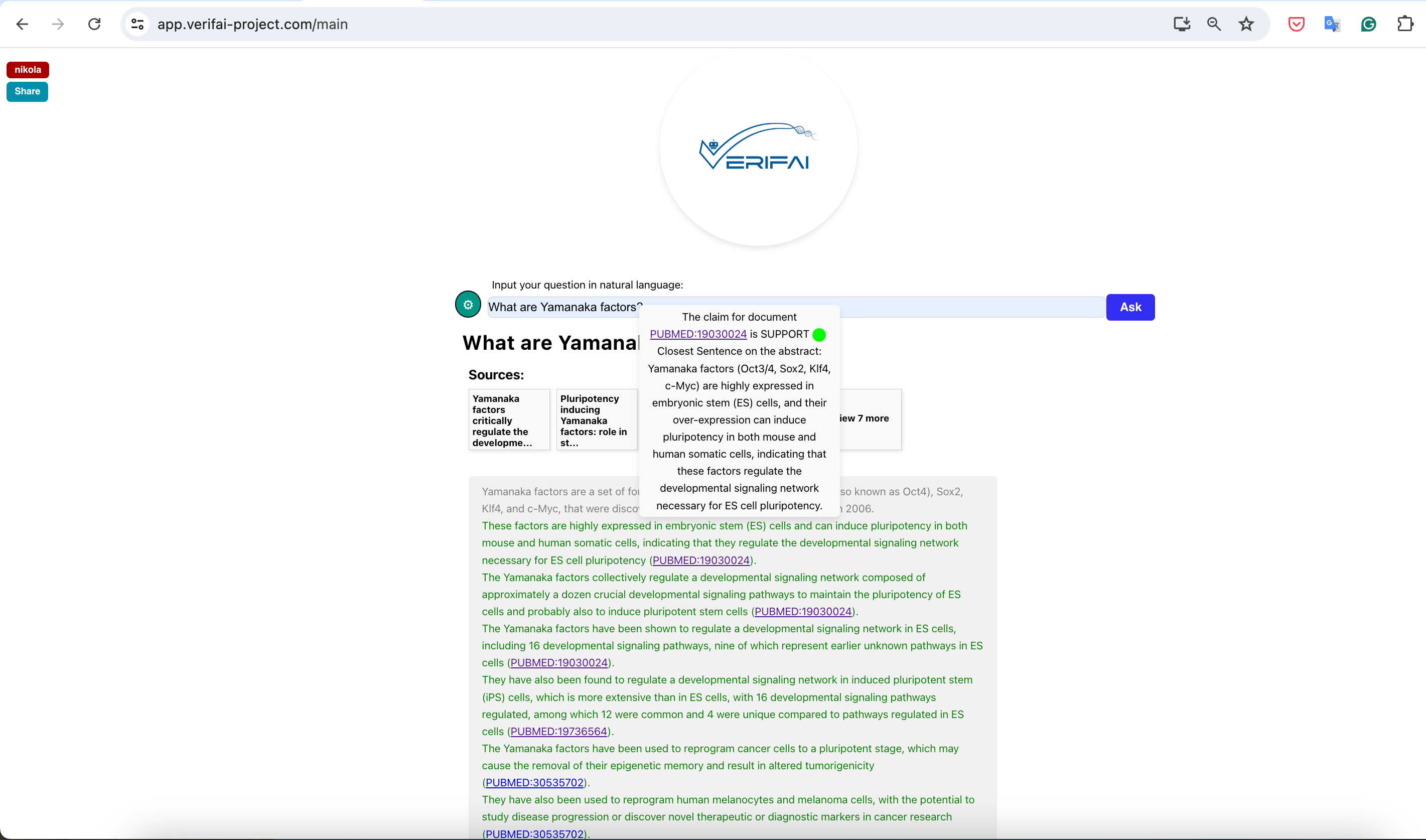Open site information icon beside URL
This screenshot has width=1426, height=840.
pos(137,25)
